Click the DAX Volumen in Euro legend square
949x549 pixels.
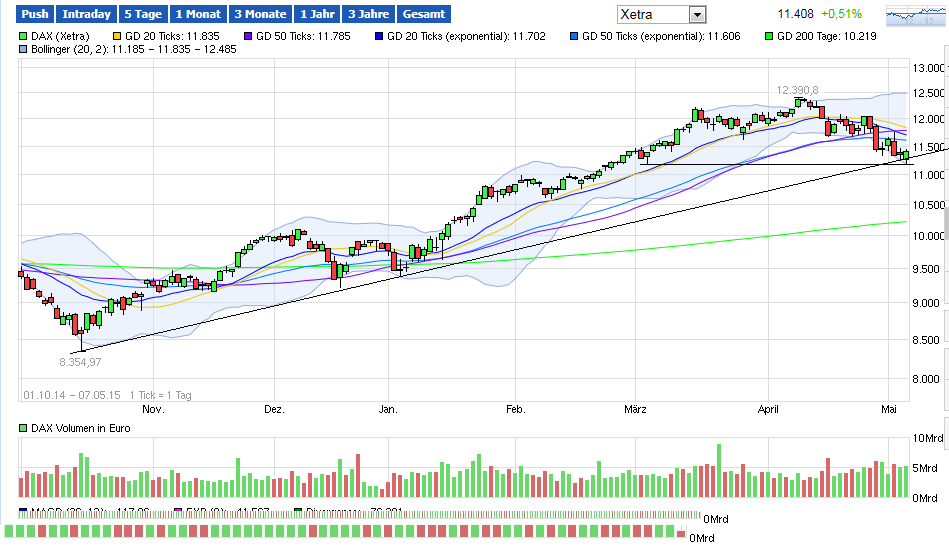click(24, 428)
